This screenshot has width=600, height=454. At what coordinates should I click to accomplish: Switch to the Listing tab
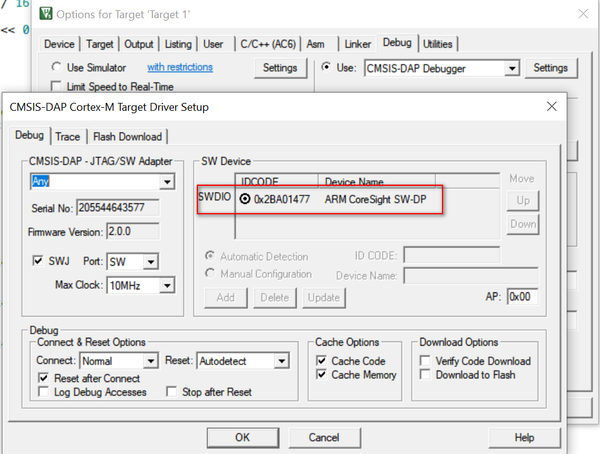click(178, 44)
